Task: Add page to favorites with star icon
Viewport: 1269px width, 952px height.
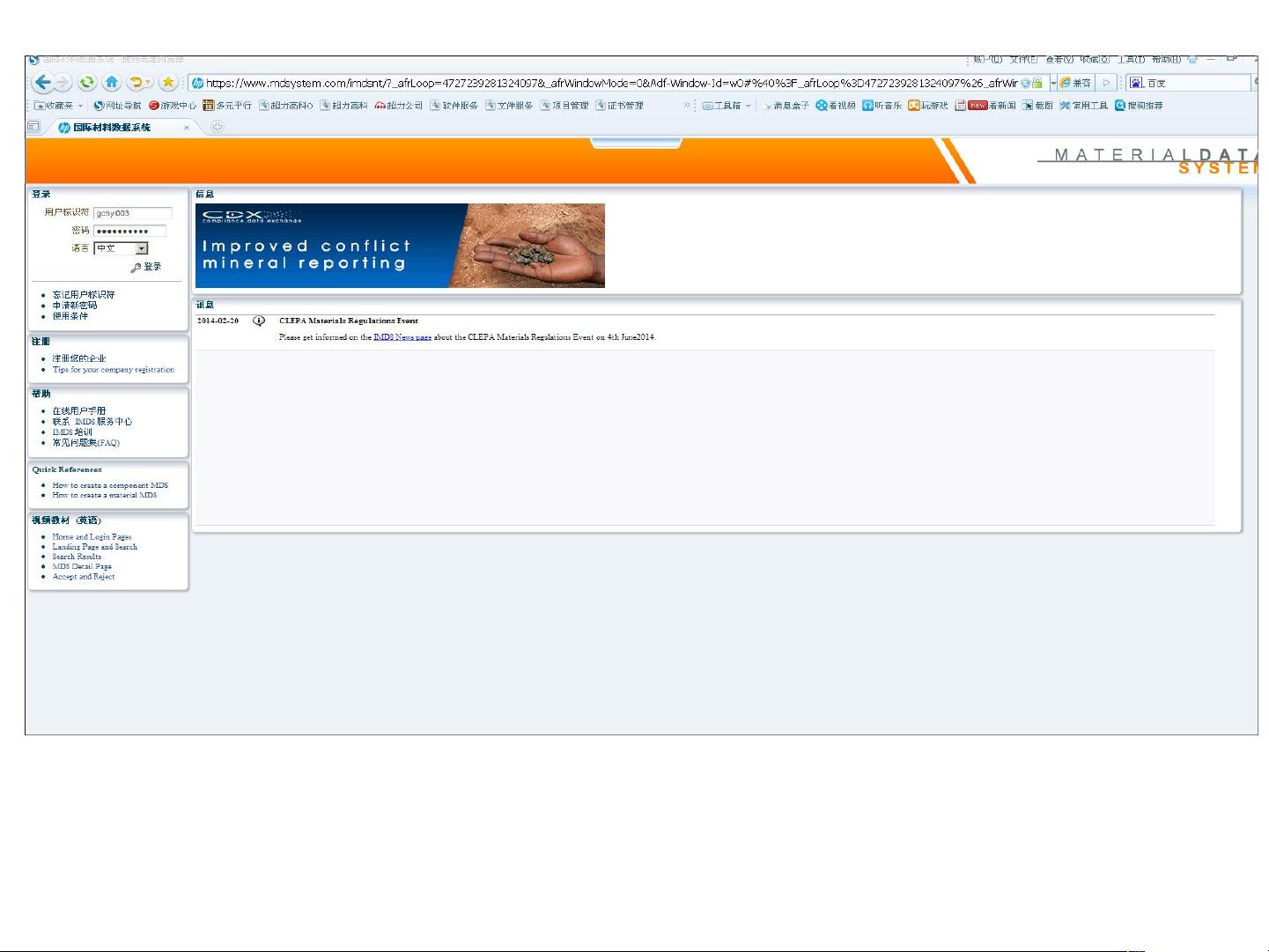Action: click(x=168, y=83)
